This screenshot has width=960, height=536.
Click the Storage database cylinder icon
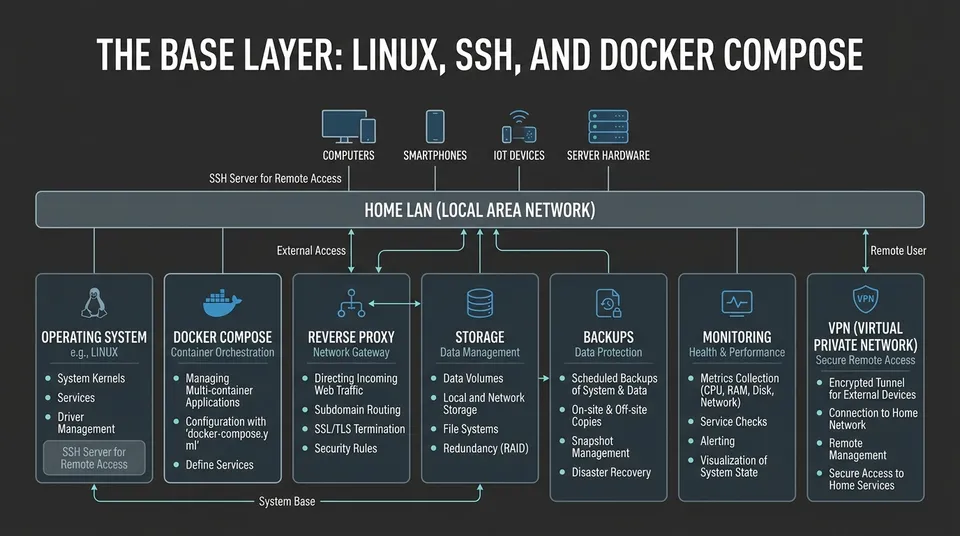pos(479,303)
